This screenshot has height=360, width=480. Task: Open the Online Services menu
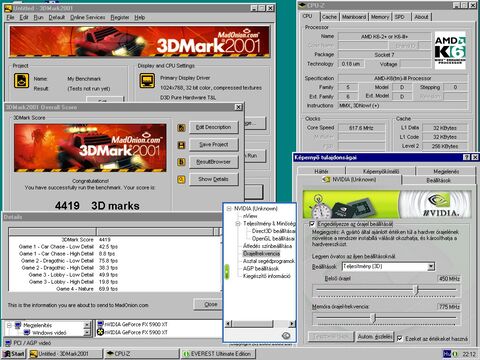click(x=87, y=17)
